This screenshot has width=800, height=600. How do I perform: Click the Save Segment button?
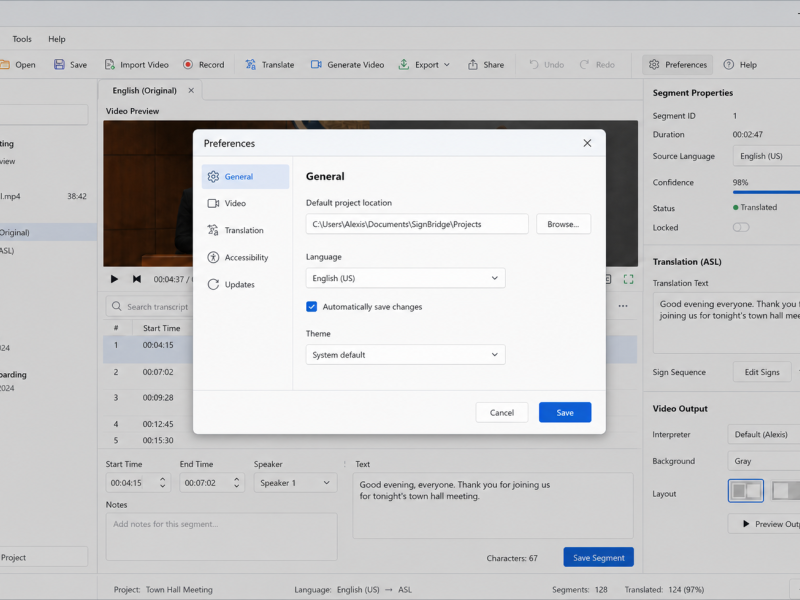tap(598, 557)
